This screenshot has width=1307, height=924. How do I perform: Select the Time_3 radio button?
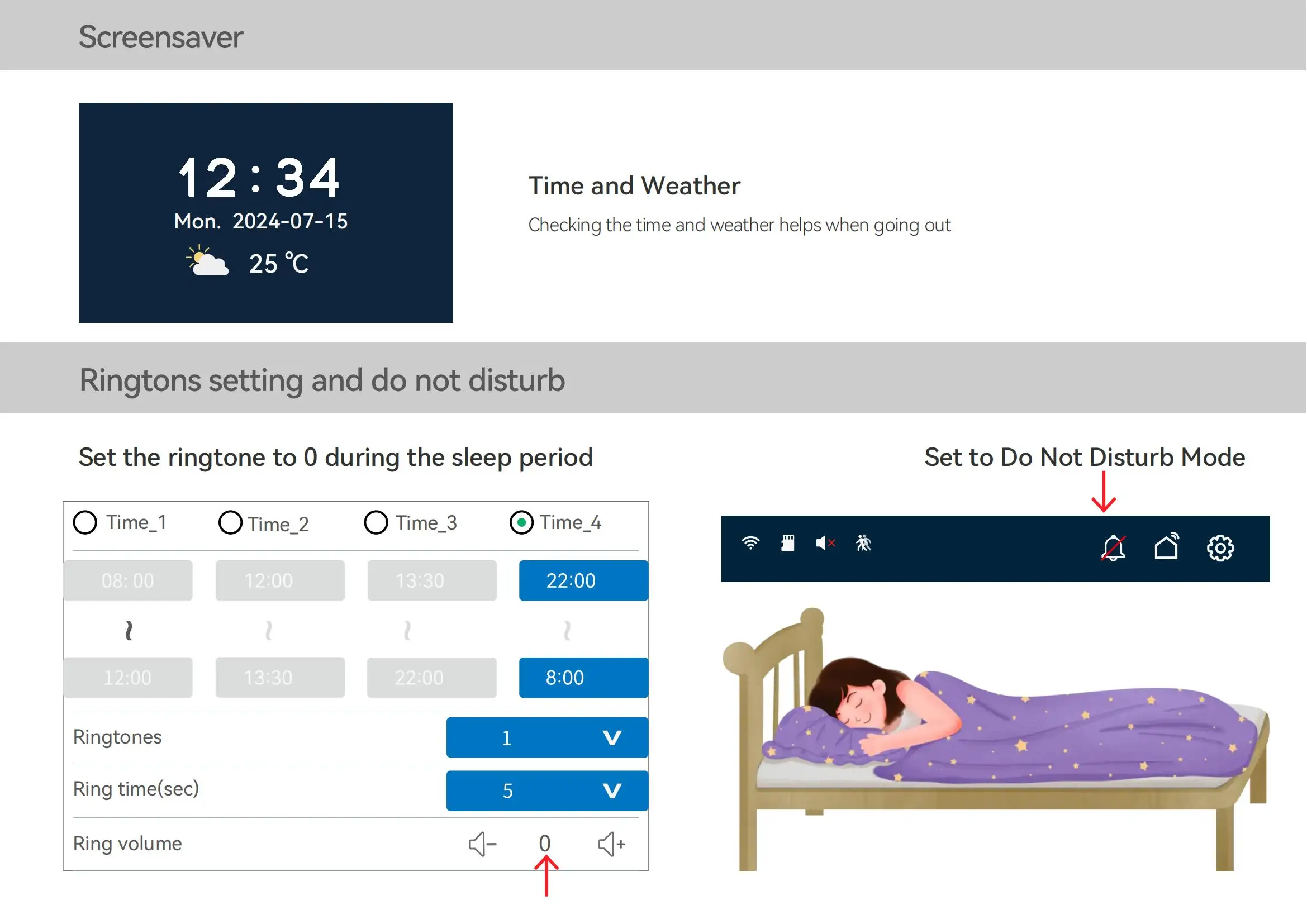(x=376, y=523)
